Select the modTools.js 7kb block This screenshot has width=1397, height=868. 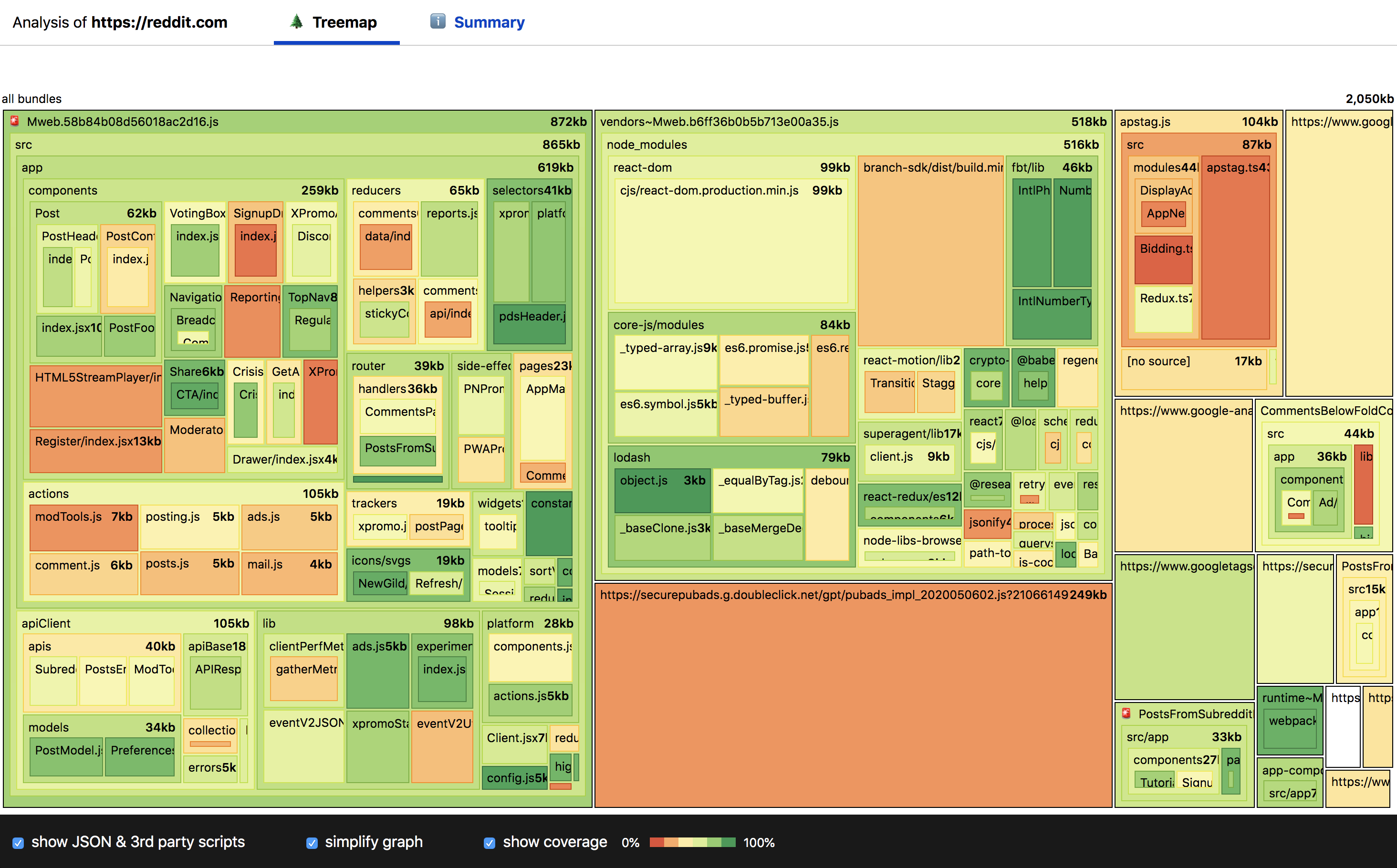tap(83, 527)
